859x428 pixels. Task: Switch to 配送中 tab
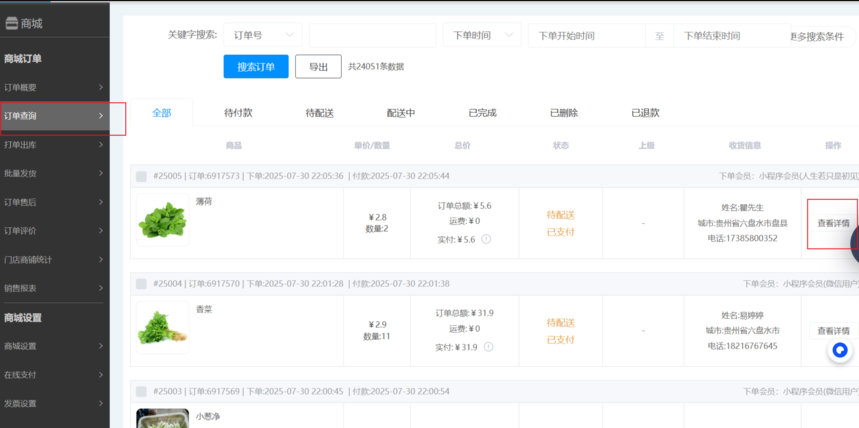pyautogui.click(x=401, y=113)
